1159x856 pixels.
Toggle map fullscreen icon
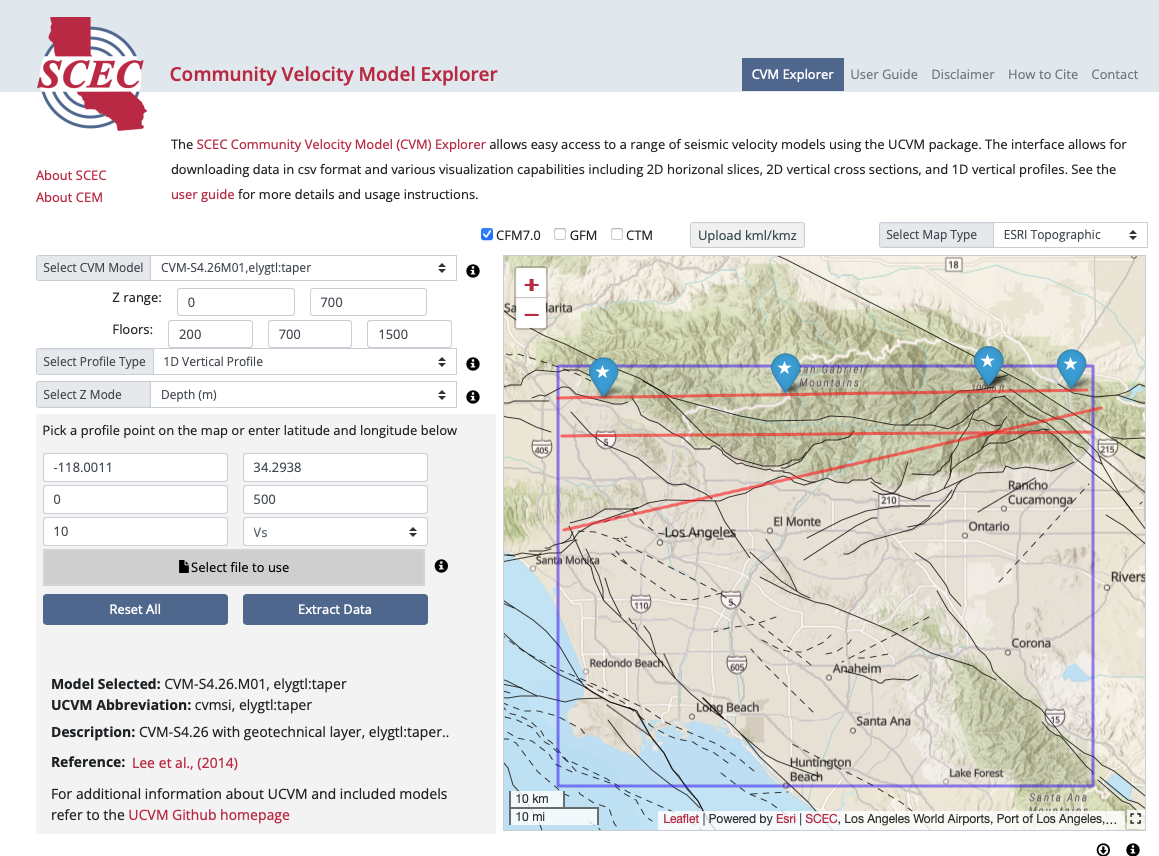(x=1134, y=818)
